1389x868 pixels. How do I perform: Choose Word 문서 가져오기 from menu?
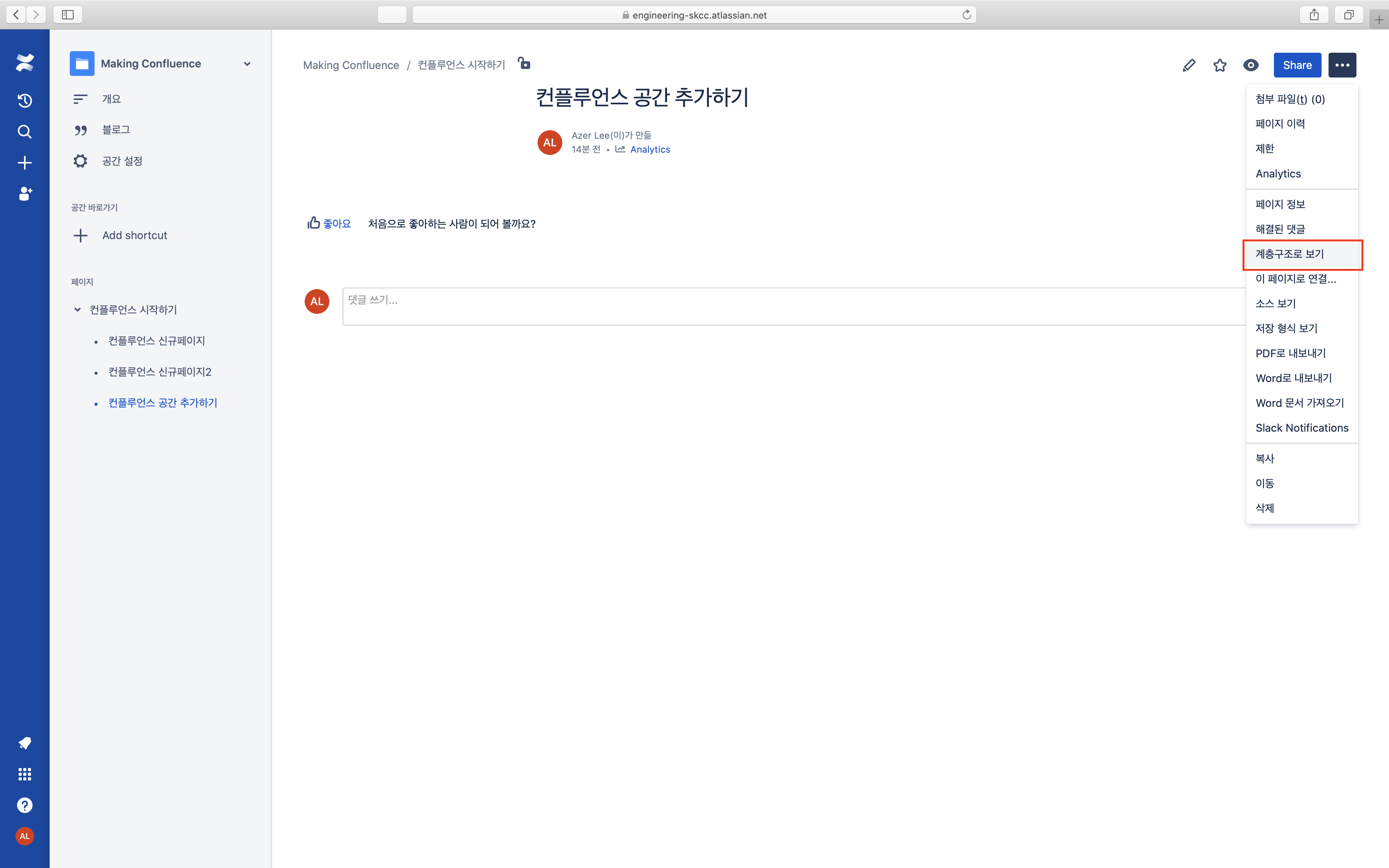click(x=1302, y=403)
